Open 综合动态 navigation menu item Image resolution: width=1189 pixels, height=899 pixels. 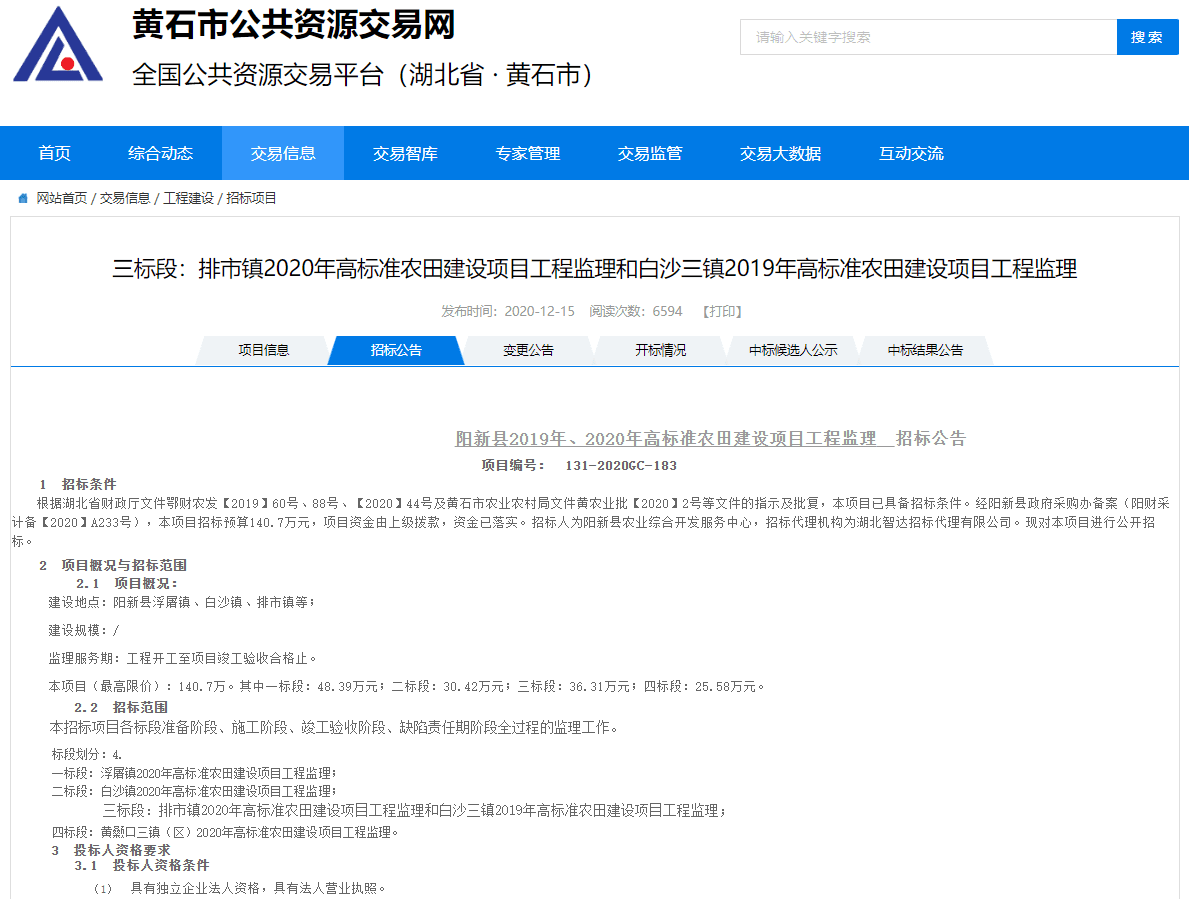click(160, 153)
